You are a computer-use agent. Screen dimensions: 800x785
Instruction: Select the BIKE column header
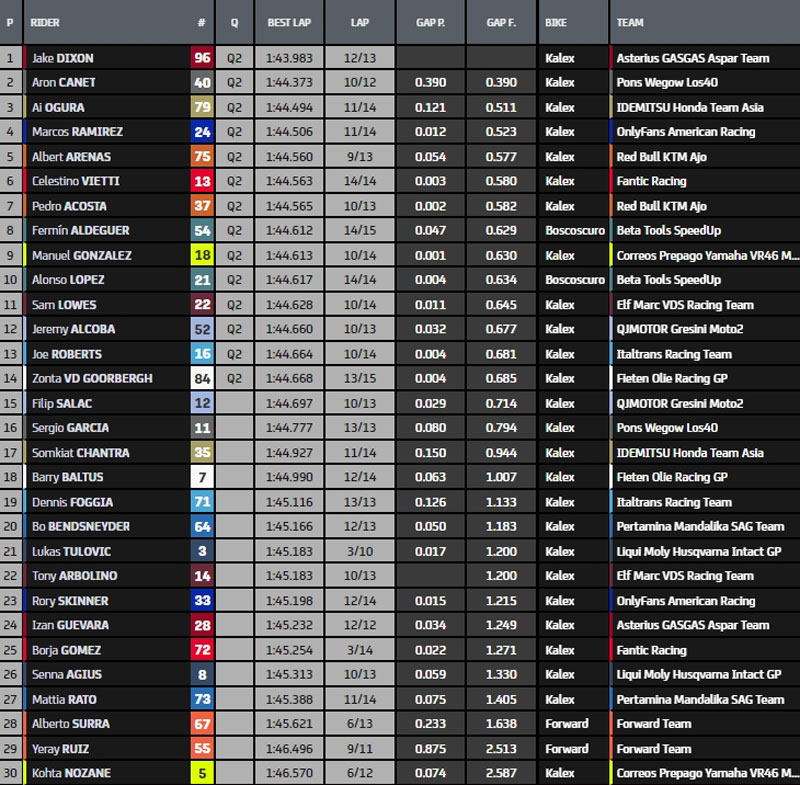[x=556, y=22]
